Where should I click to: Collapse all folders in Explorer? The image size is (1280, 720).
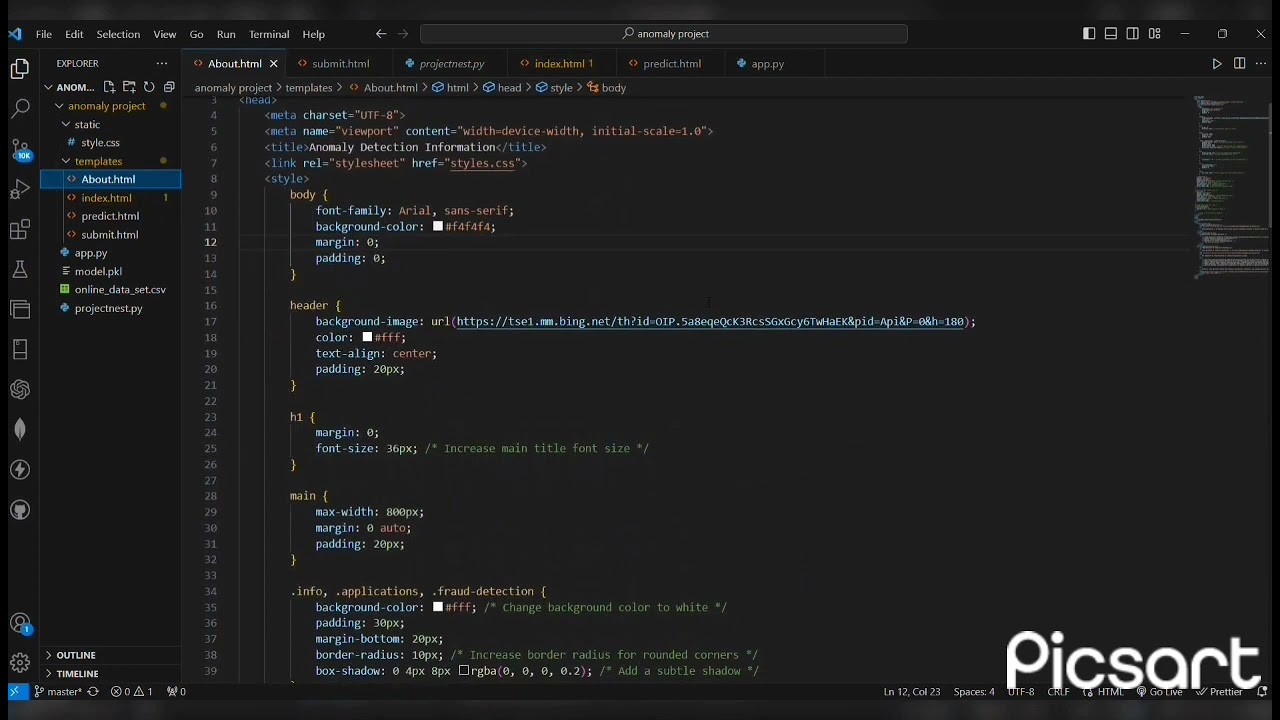point(169,87)
